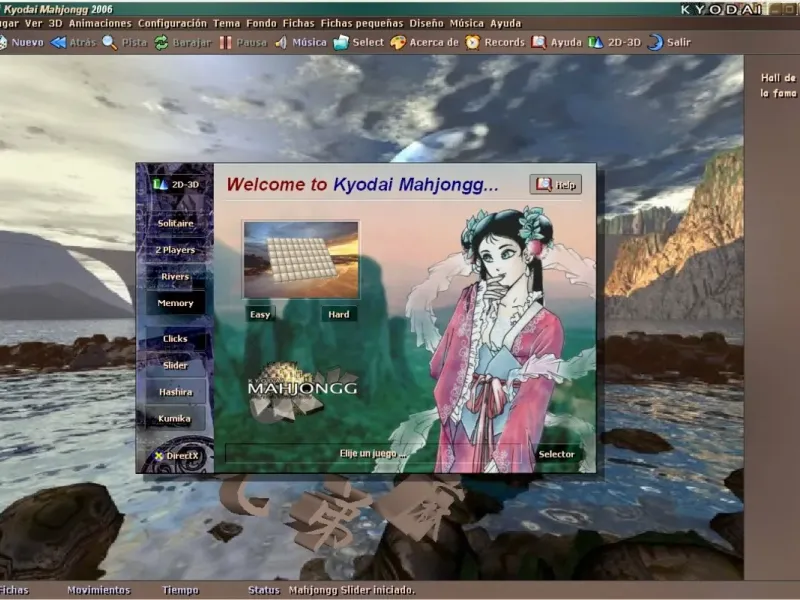Click the Help button in welcome dialog

pyautogui.click(x=556, y=185)
